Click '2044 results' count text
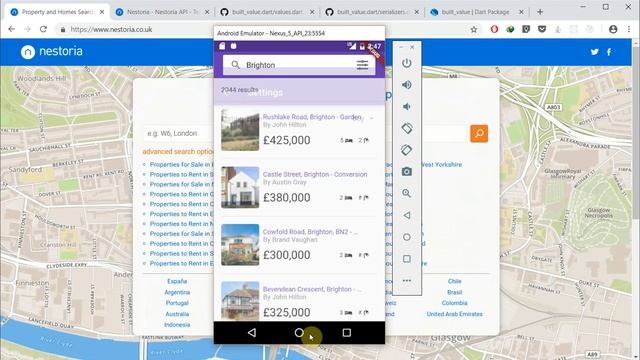 pyautogui.click(x=240, y=89)
